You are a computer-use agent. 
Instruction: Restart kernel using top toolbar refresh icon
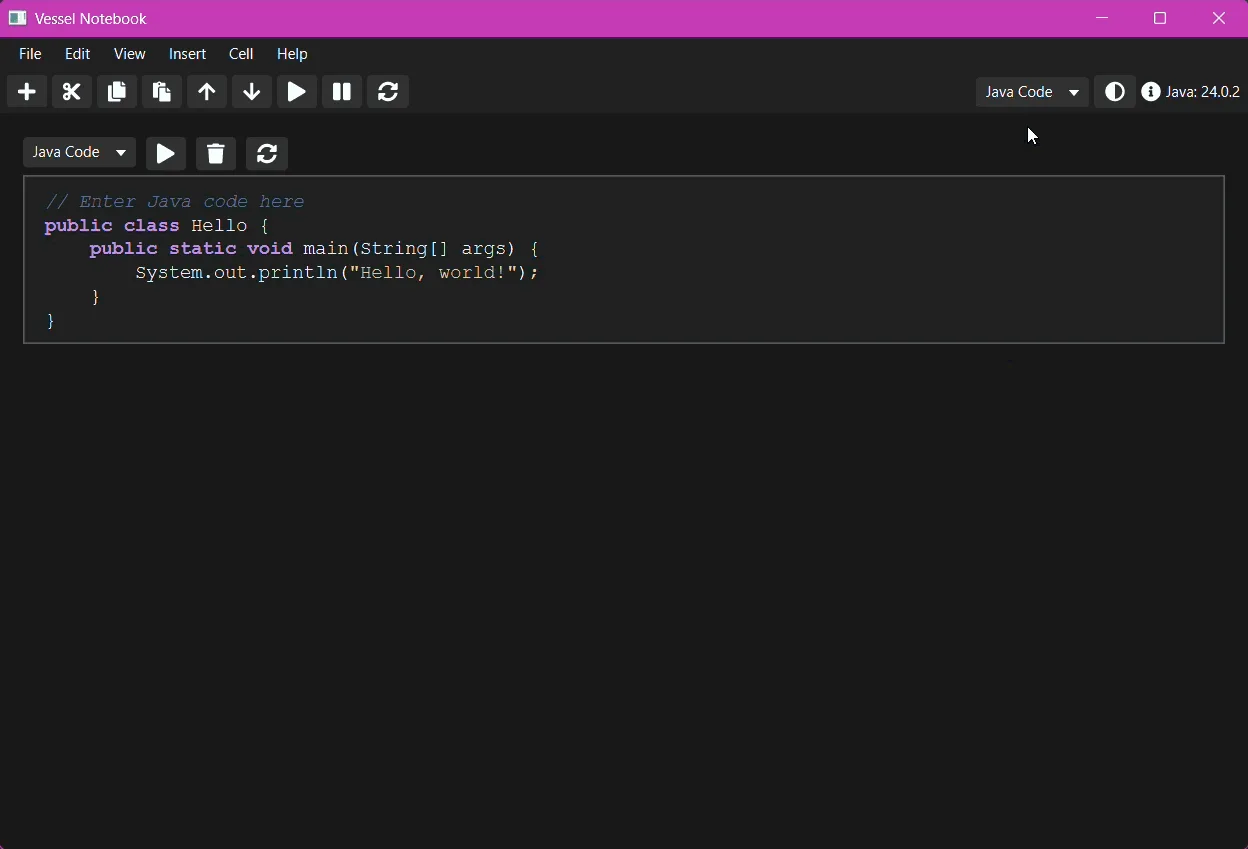click(389, 92)
